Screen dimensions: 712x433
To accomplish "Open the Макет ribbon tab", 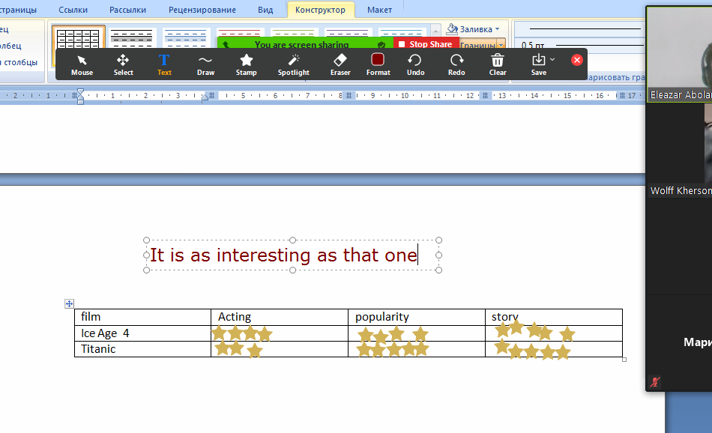I will [379, 10].
